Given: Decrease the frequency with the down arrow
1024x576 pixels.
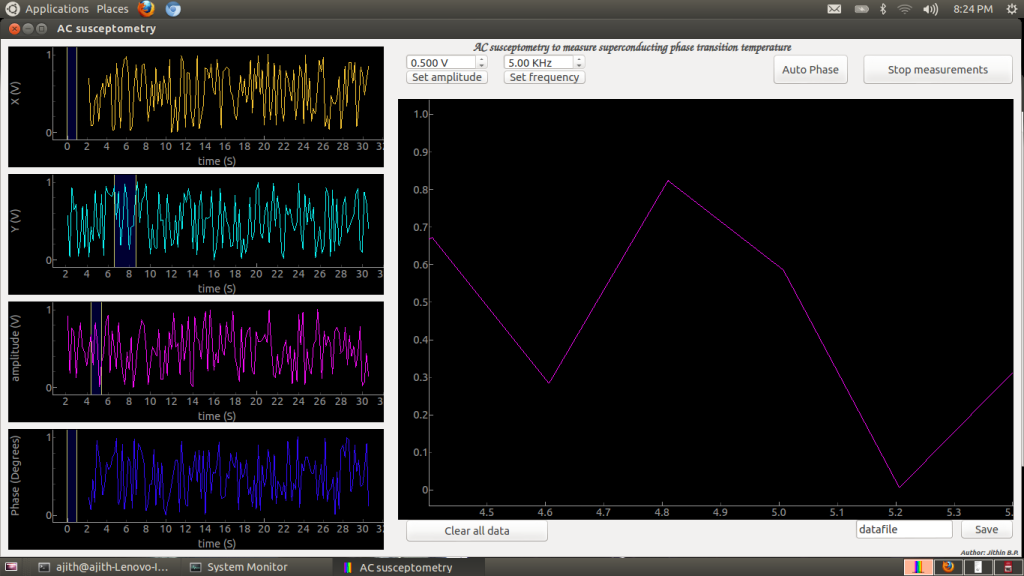Looking at the screenshot, I should click(579, 65).
